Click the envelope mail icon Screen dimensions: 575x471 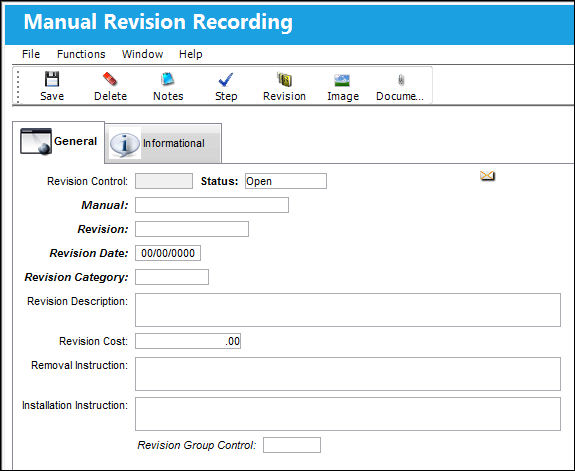487,176
